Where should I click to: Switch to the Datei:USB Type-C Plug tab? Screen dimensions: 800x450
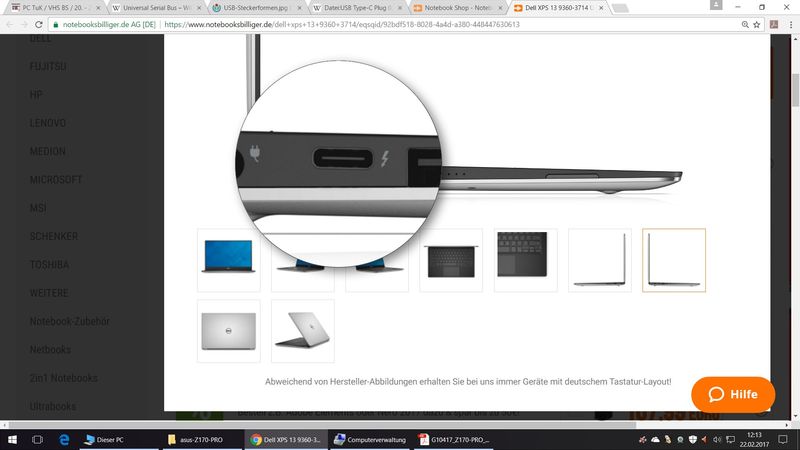(355, 8)
